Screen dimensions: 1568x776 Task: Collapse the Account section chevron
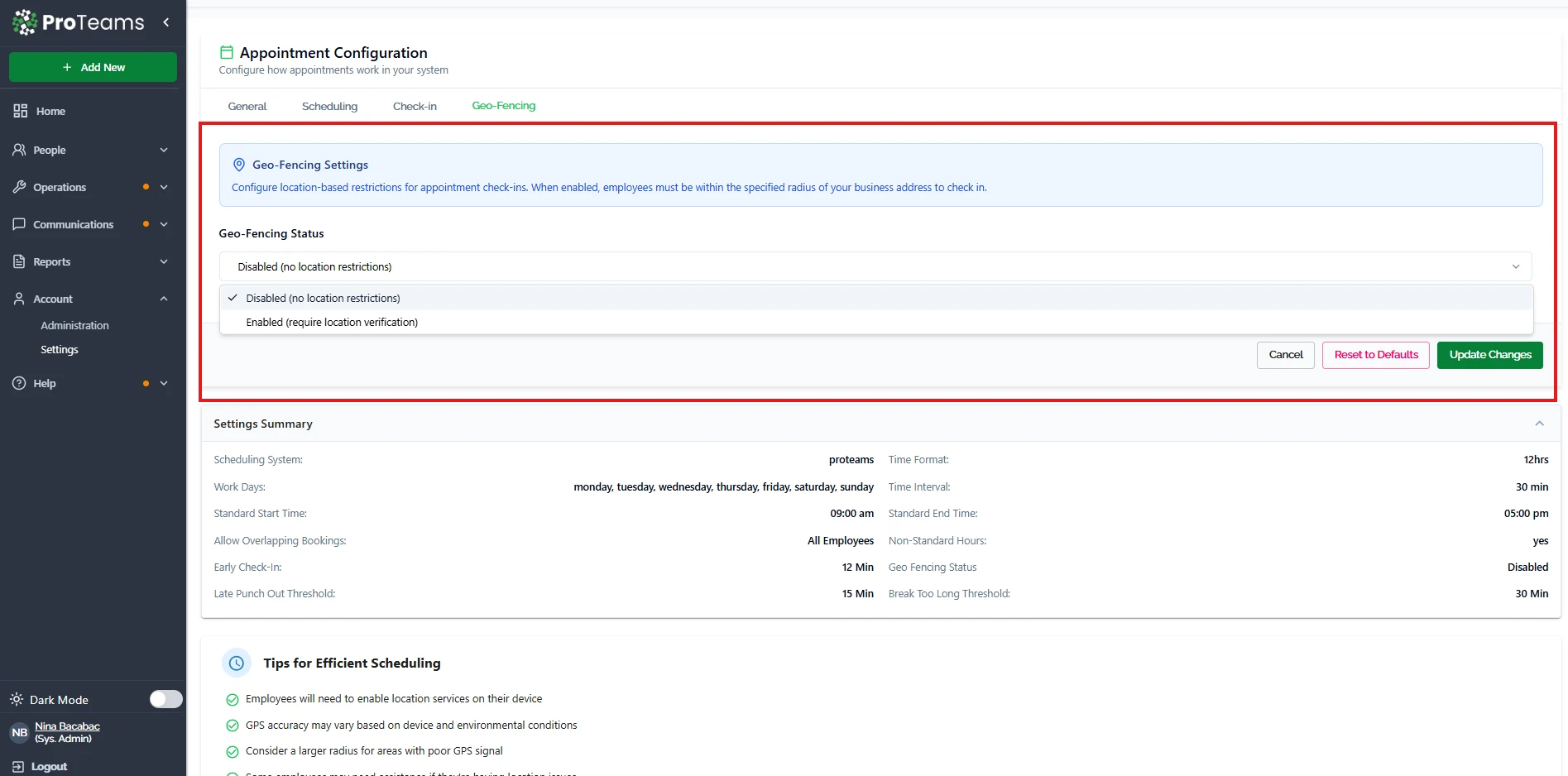point(164,299)
